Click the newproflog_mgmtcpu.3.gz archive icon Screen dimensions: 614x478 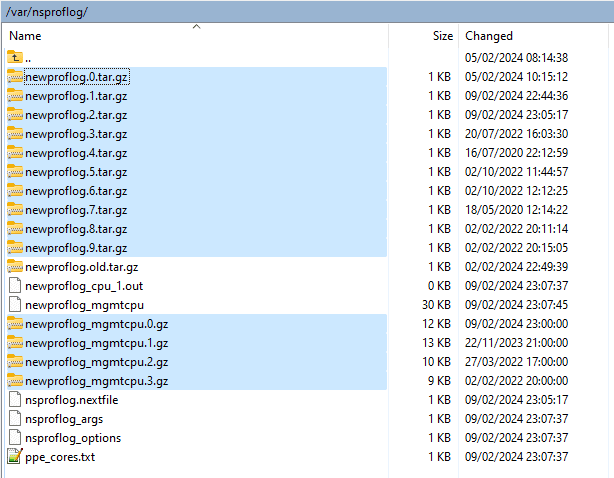[x=14, y=380]
